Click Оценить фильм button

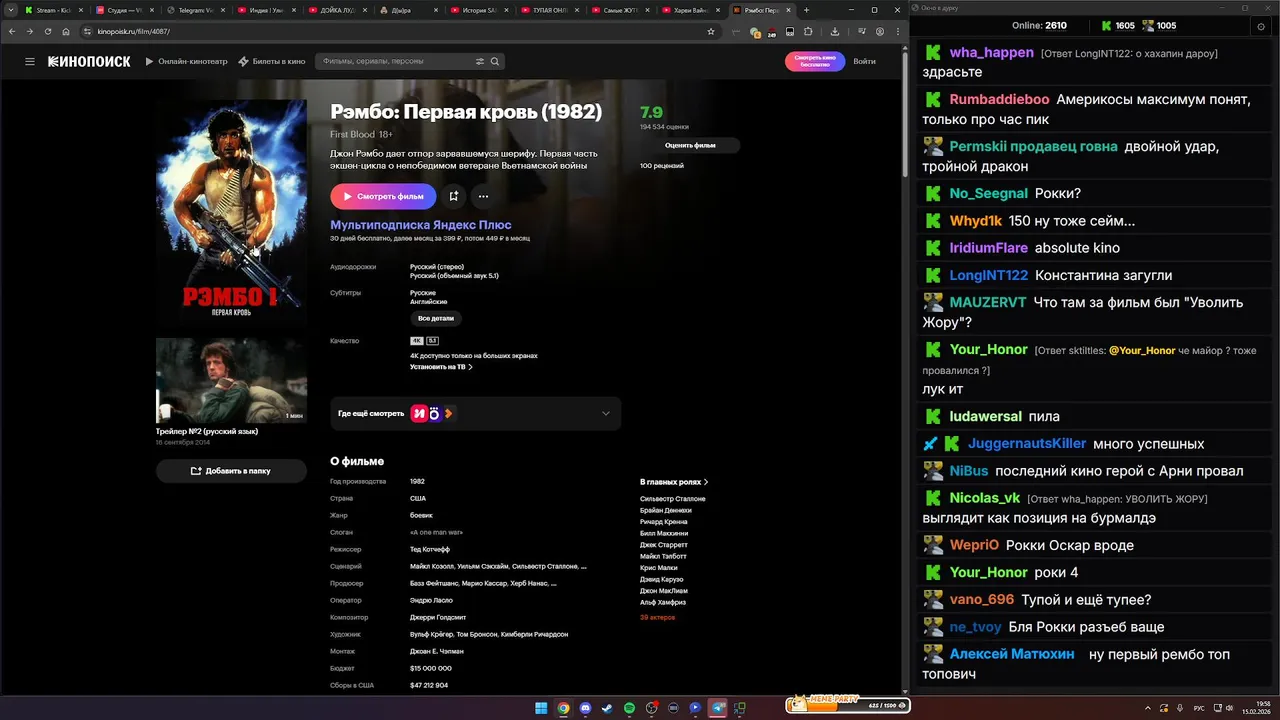click(690, 145)
